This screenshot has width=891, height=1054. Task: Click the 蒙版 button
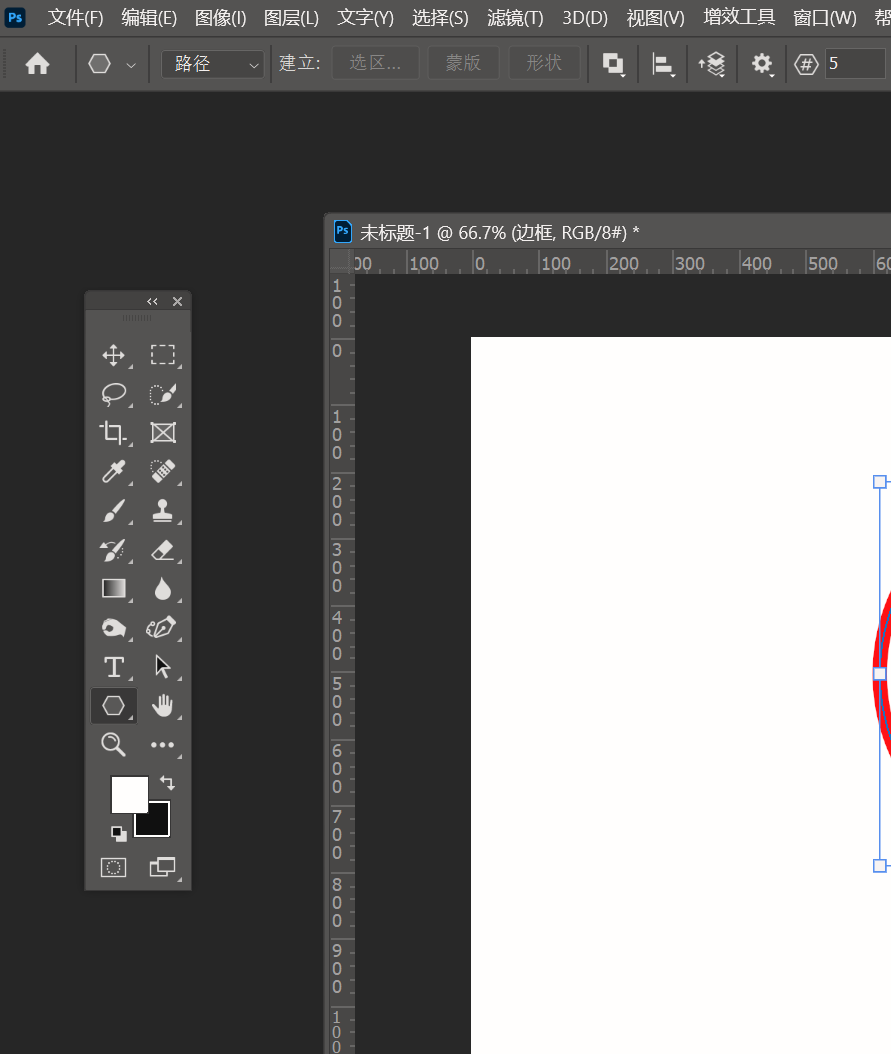coord(464,63)
